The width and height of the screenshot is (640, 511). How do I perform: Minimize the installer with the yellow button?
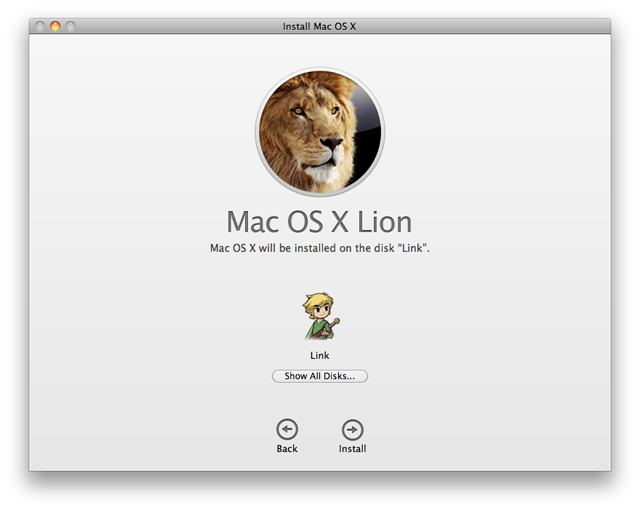(55, 26)
